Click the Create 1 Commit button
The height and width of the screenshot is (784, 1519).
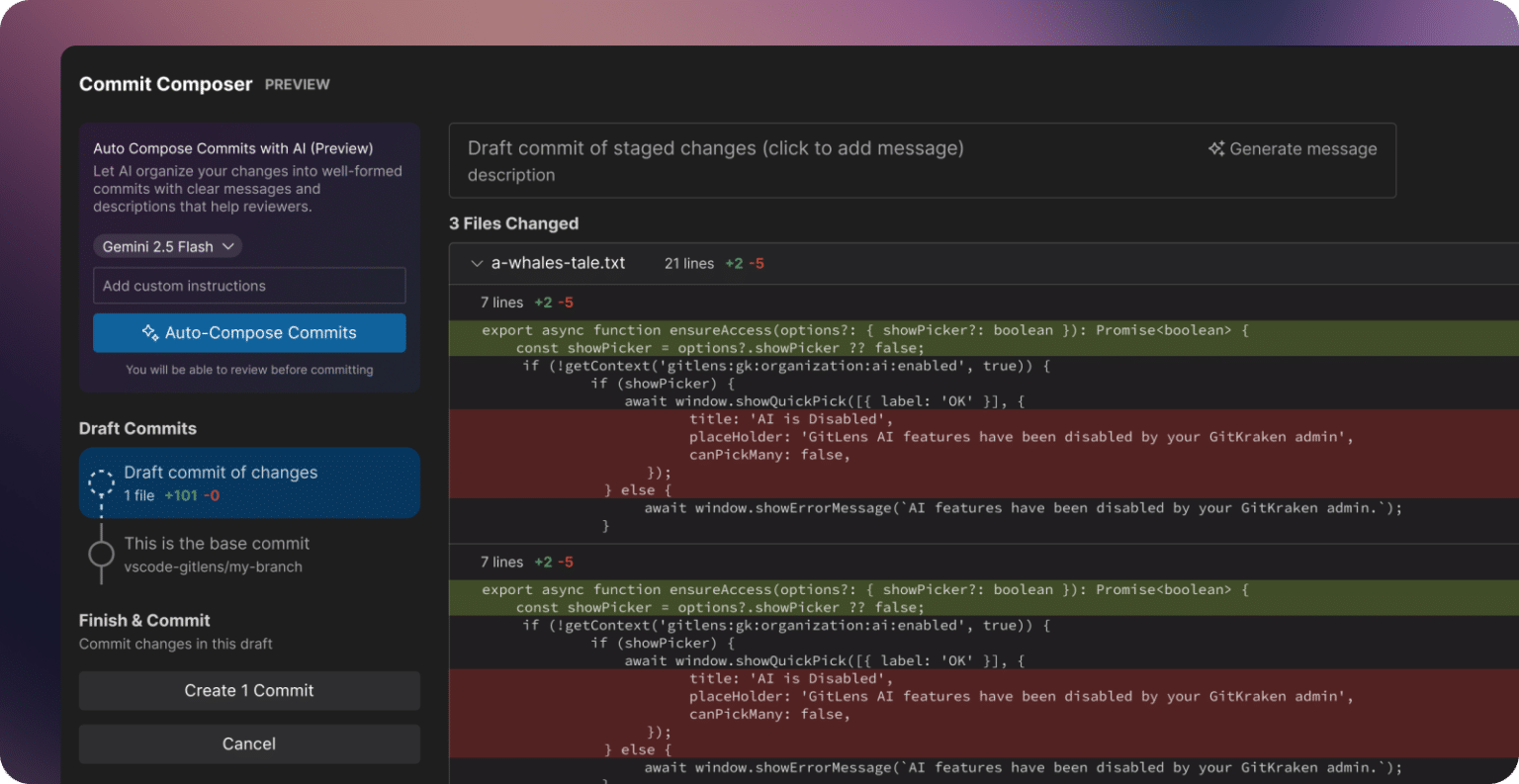tap(249, 690)
